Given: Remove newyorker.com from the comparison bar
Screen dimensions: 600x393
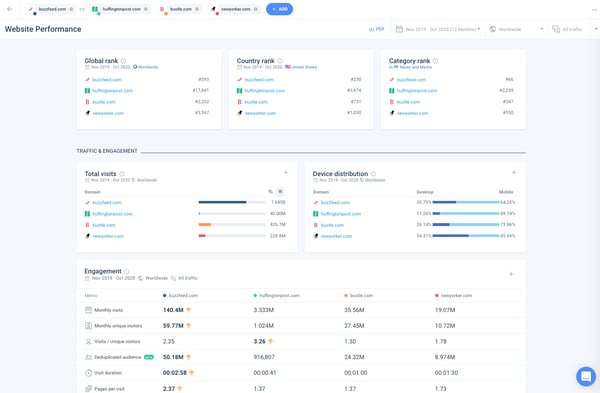Looking at the screenshot, I should coord(256,9).
